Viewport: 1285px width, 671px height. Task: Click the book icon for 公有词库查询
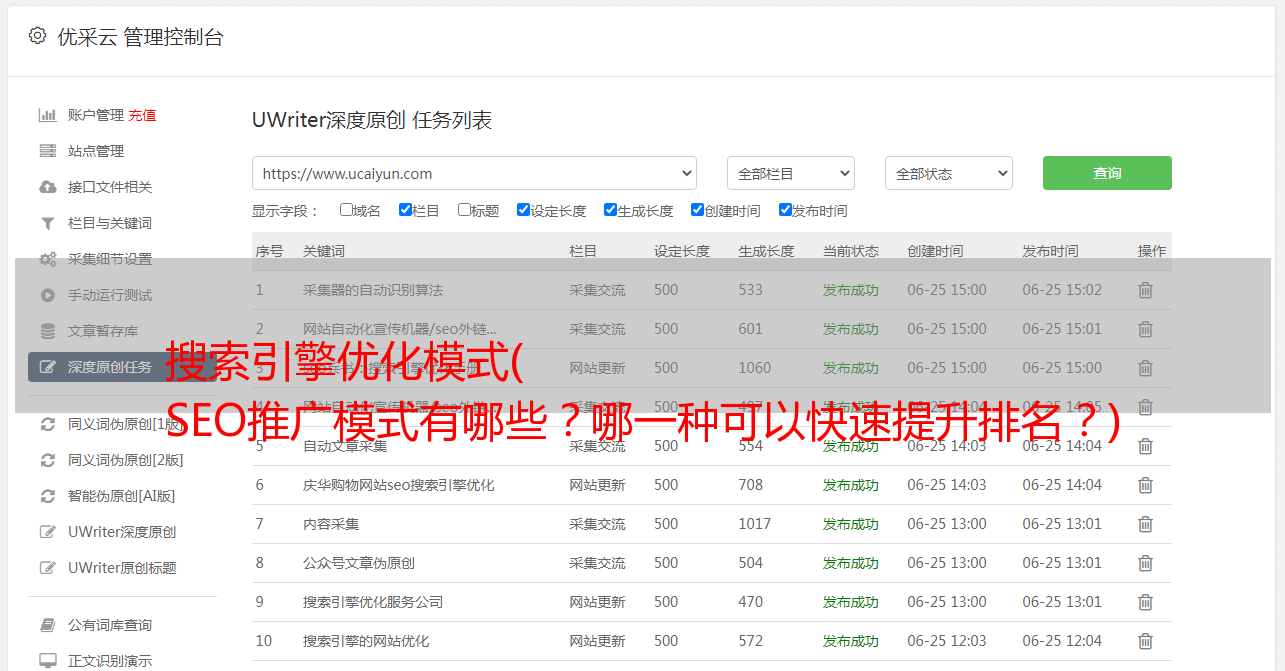pos(47,625)
